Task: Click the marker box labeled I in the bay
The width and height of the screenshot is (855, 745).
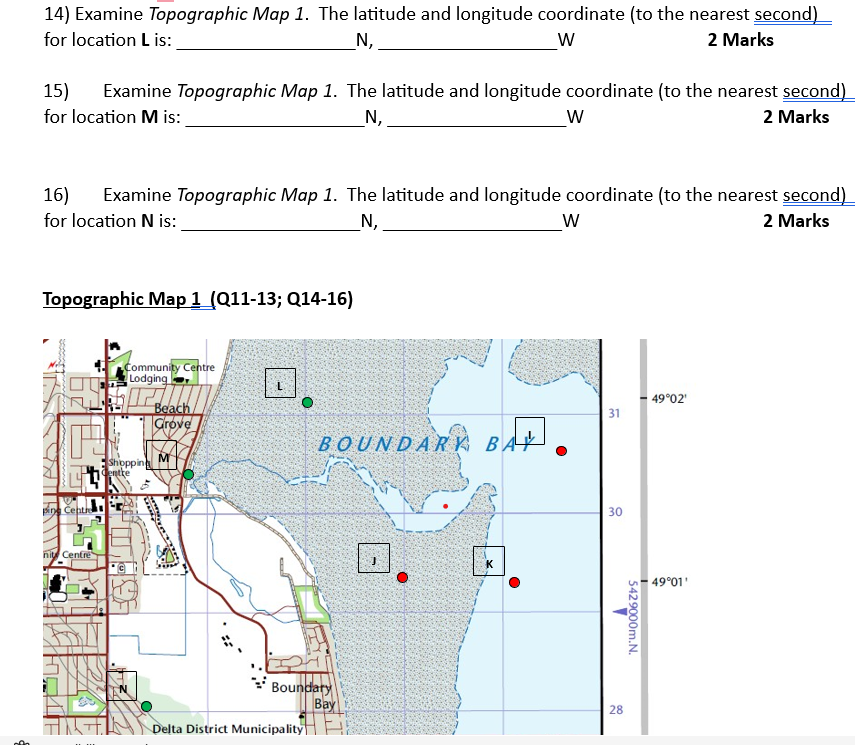Action: [530, 430]
